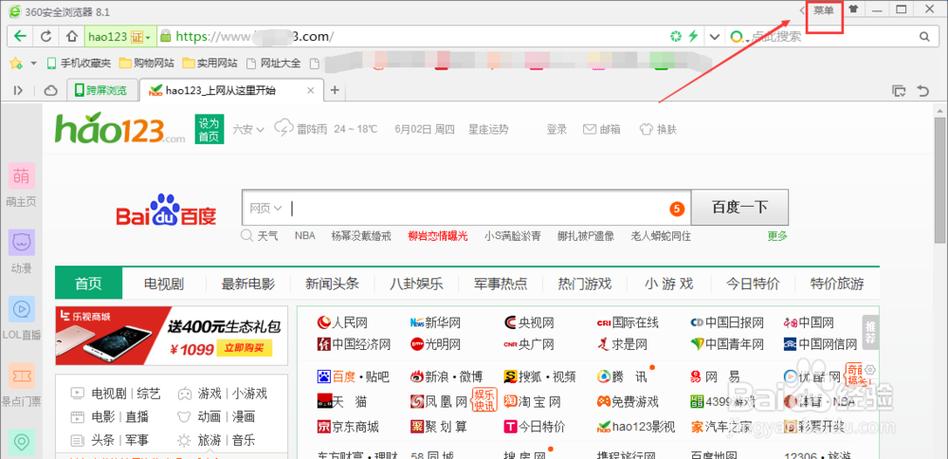
Task: Select 新闻头条 navigation tab
Action: click(332, 283)
